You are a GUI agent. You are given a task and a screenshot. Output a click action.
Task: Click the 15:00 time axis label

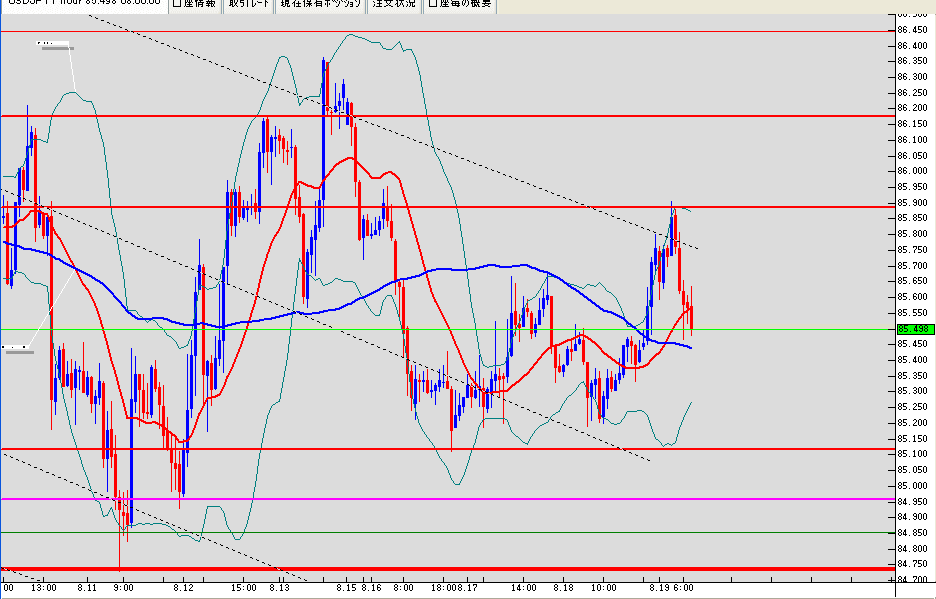pyautogui.click(x=244, y=588)
